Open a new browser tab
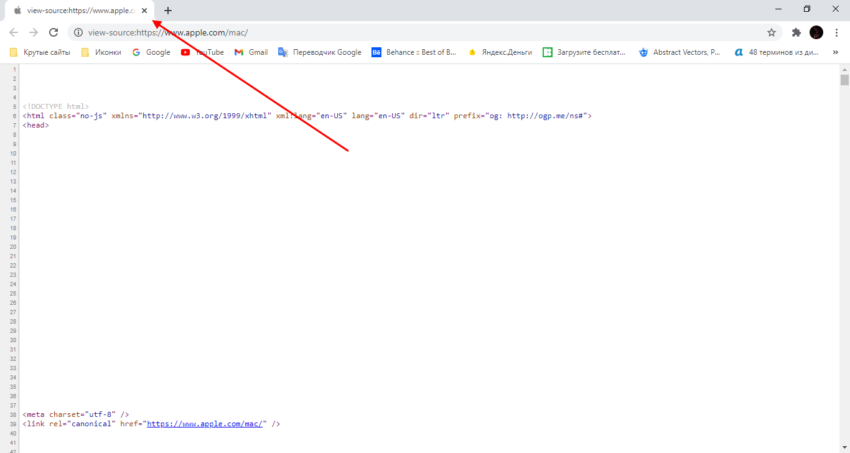 pyautogui.click(x=168, y=10)
